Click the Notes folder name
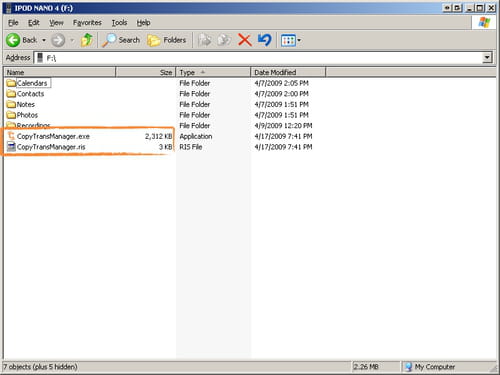The width and height of the screenshot is (500, 375). pyautogui.click(x=26, y=104)
